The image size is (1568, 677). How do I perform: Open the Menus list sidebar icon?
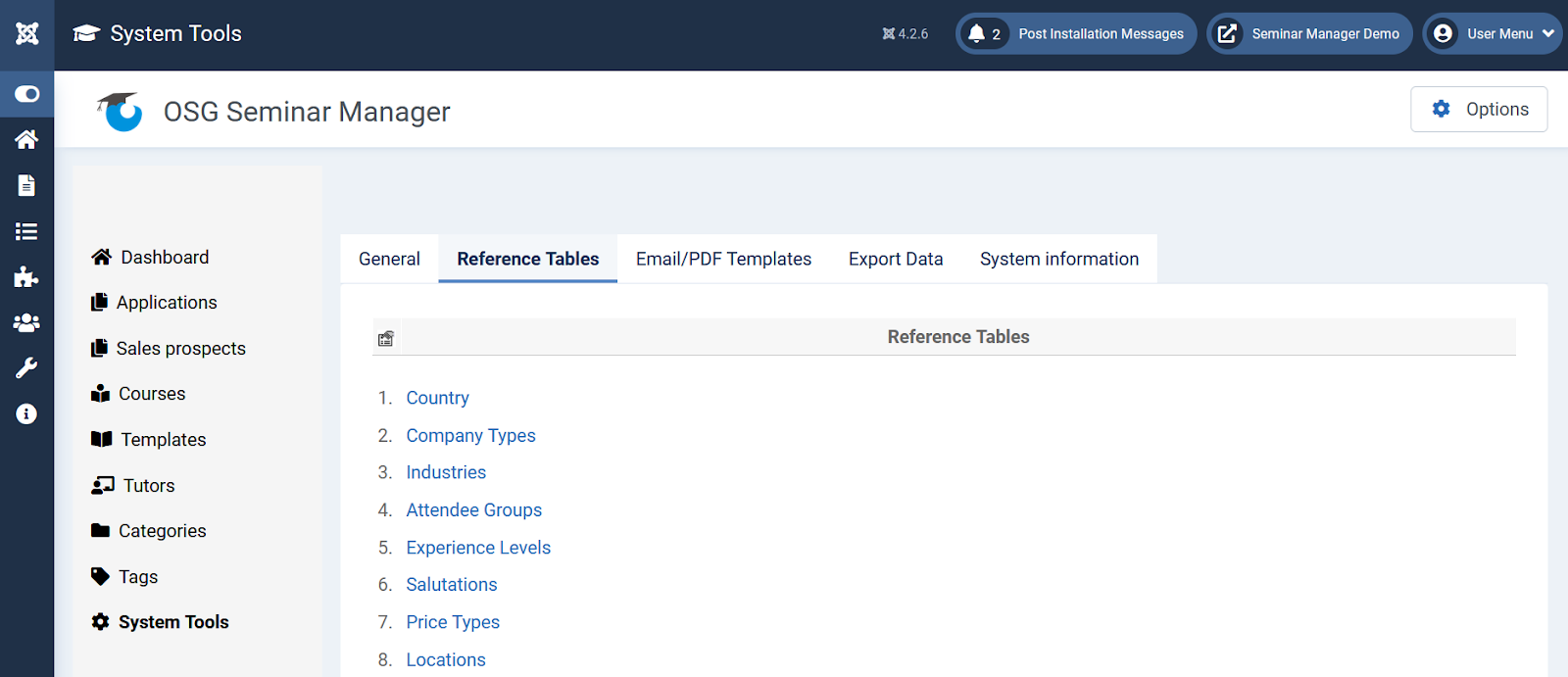pyautogui.click(x=26, y=231)
